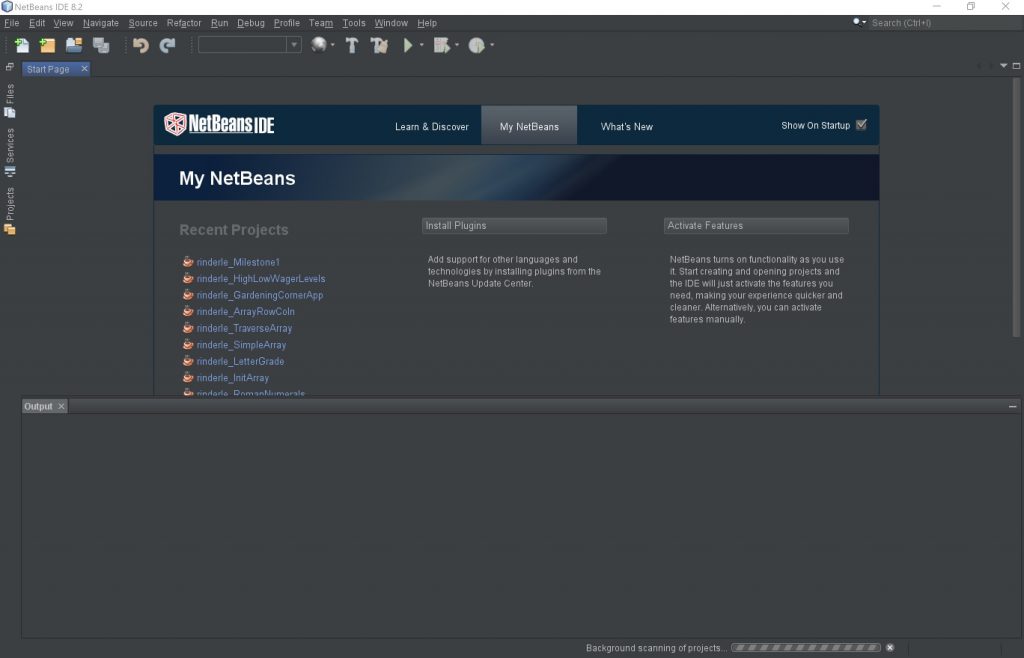Cancel background scanning with the X icon
The width and height of the screenshot is (1024, 658).
coord(889,648)
